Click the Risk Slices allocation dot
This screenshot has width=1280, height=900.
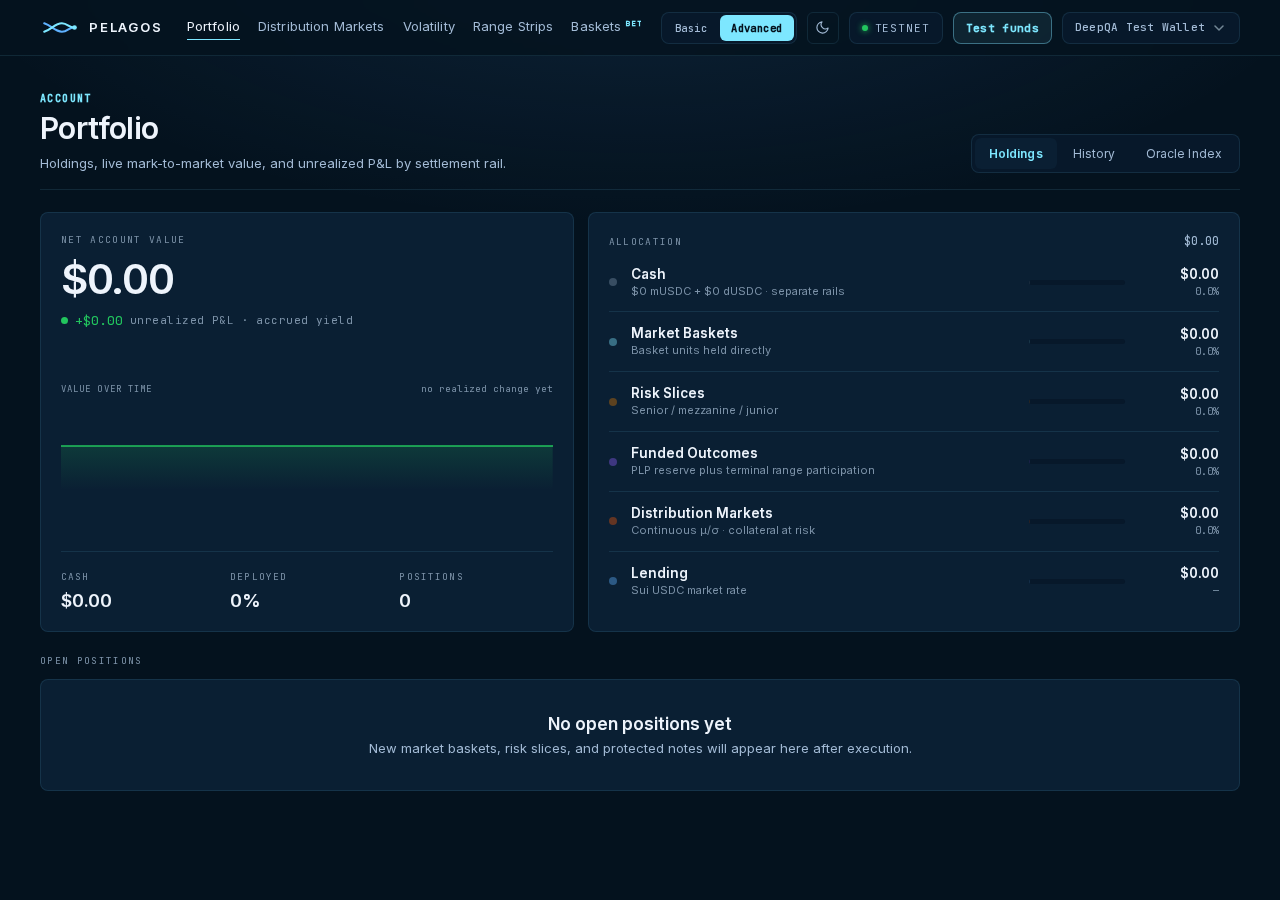pos(613,402)
